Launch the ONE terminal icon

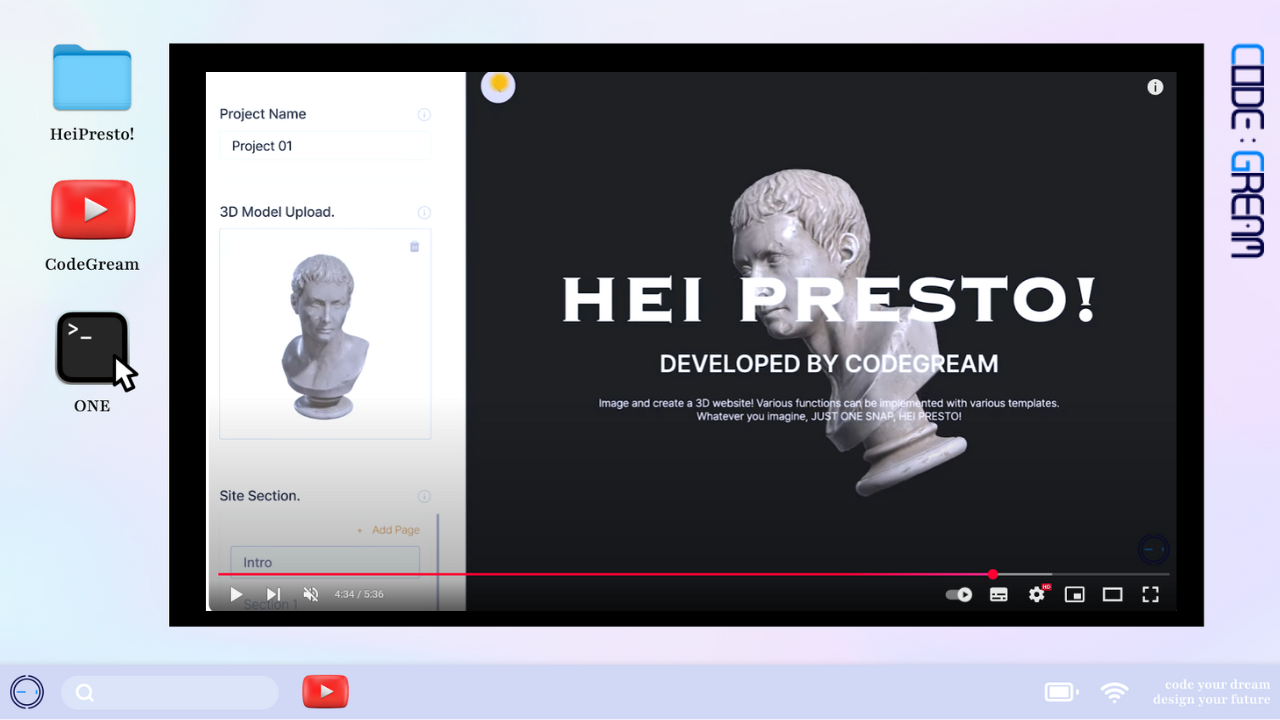pyautogui.click(x=92, y=348)
